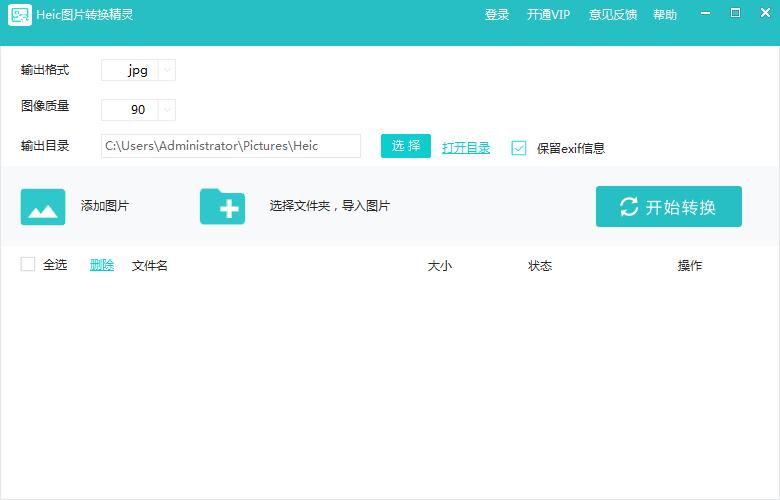Image resolution: width=780 pixels, height=500 pixels.
Task: Open 登录 in the title bar
Action: click(497, 15)
